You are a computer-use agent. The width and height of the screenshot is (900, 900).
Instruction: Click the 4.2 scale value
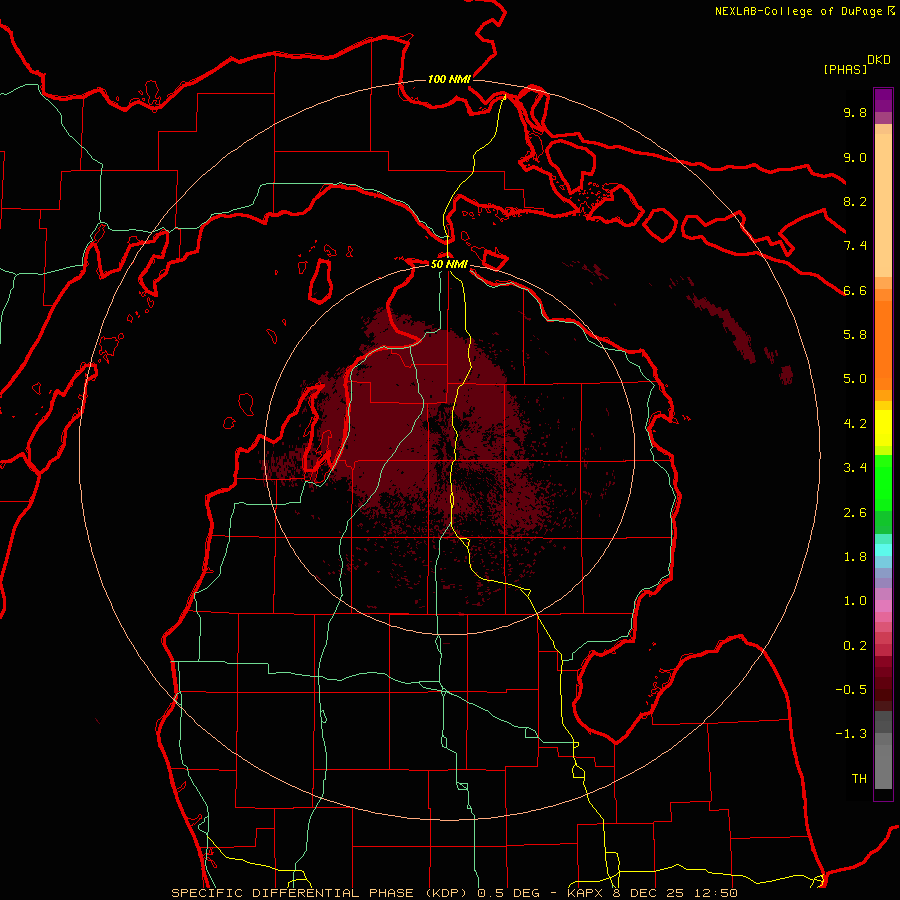855,424
